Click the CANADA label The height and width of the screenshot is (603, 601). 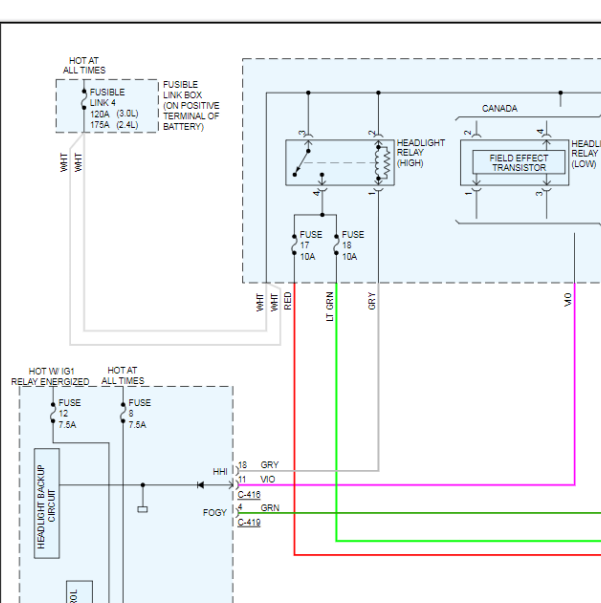499,108
